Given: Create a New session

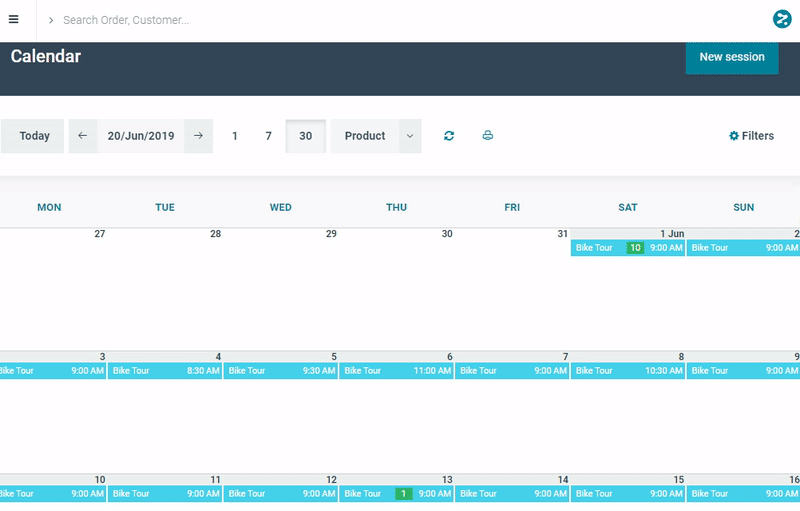Looking at the screenshot, I should tap(732, 57).
